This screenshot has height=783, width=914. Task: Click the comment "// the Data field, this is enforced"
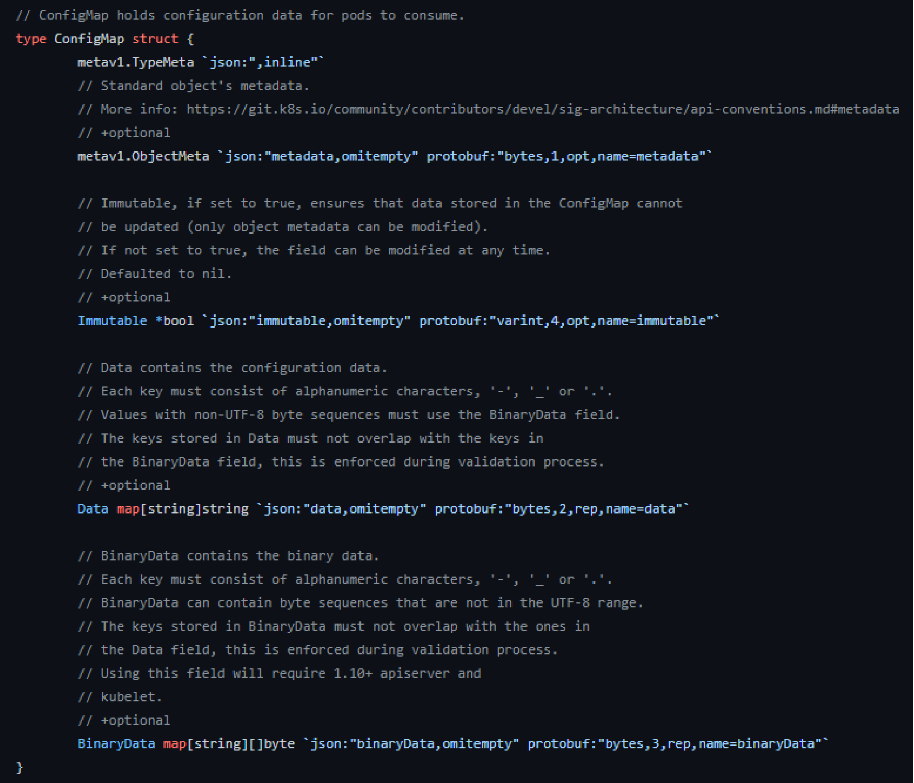[318, 650]
